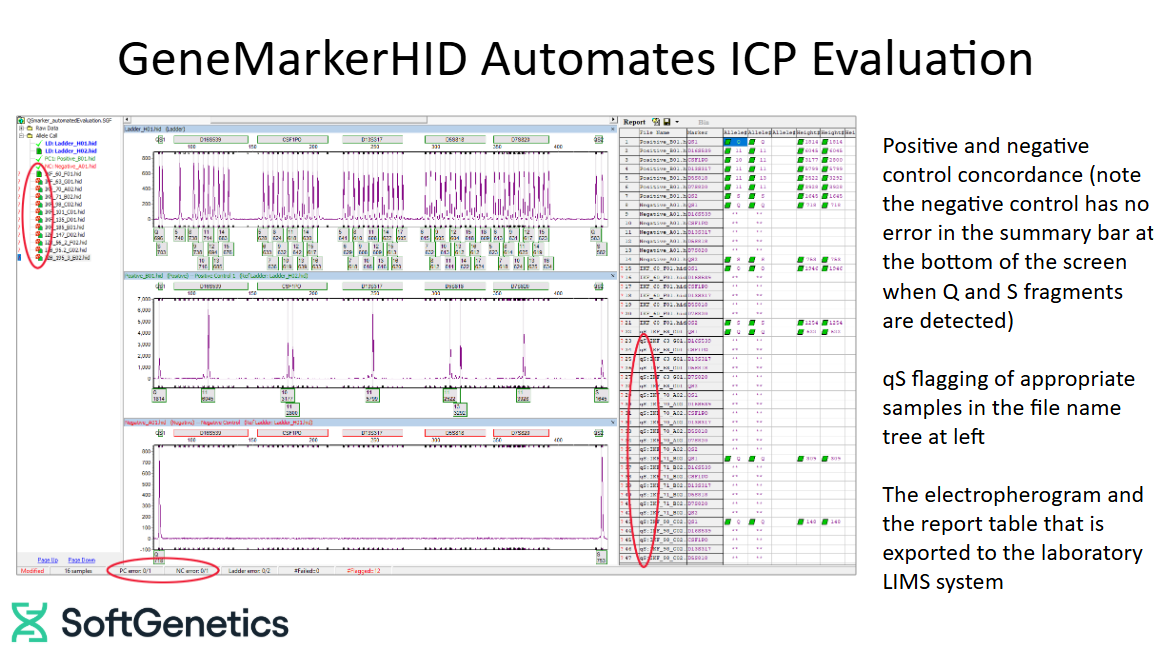Viewport: 1157px width, 646px height.
Task: Click the D7S820 marker label in the Negative pane
Action: pos(521,433)
